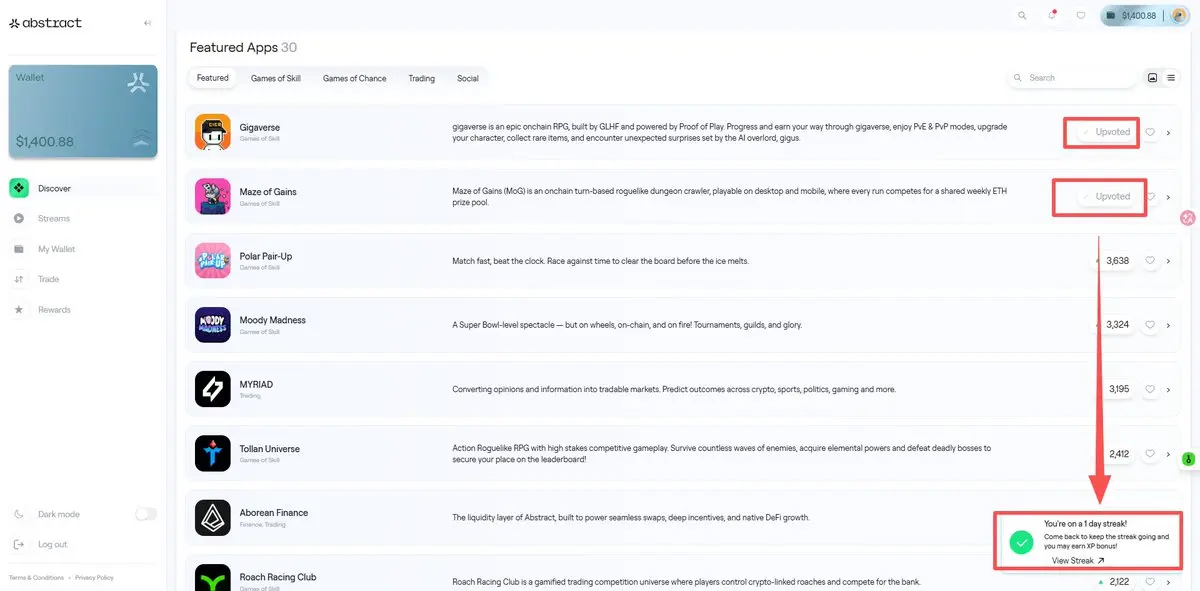The height and width of the screenshot is (591, 1200).
Task: Click the profile avatar in top bar
Action: (x=1179, y=15)
